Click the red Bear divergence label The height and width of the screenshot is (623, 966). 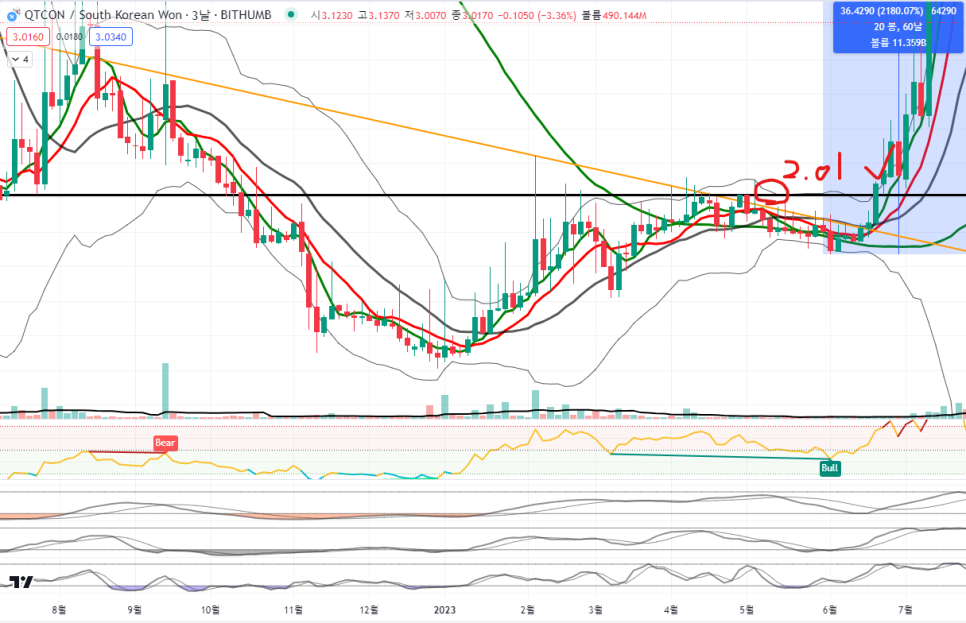click(x=164, y=442)
